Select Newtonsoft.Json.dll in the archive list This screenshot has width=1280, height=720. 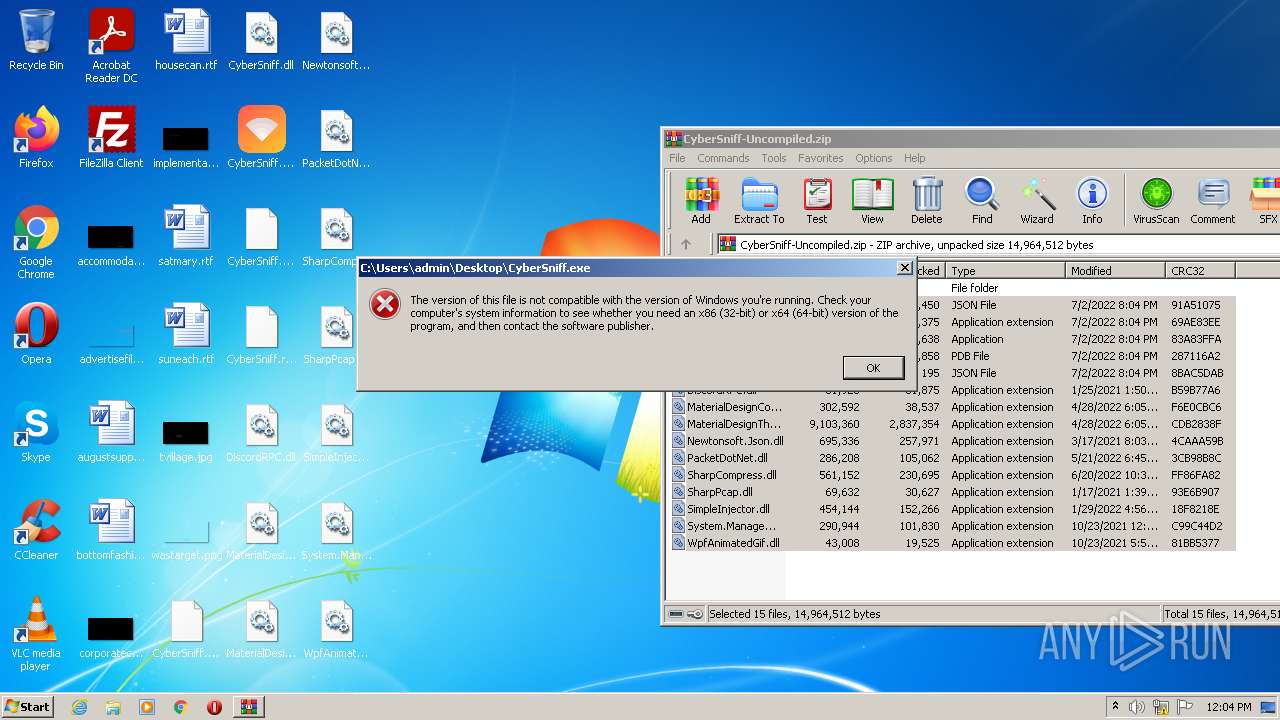tap(953, 441)
